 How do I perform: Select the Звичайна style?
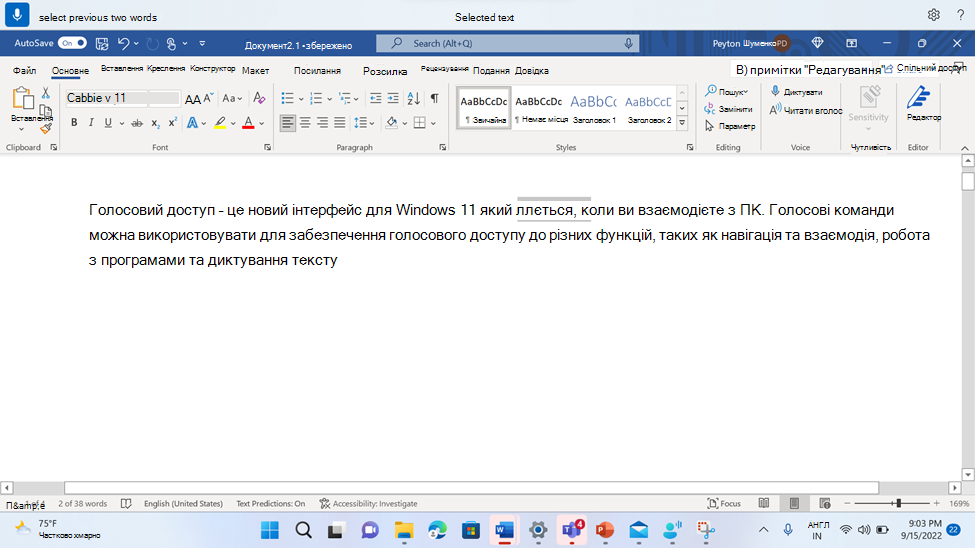click(x=484, y=108)
